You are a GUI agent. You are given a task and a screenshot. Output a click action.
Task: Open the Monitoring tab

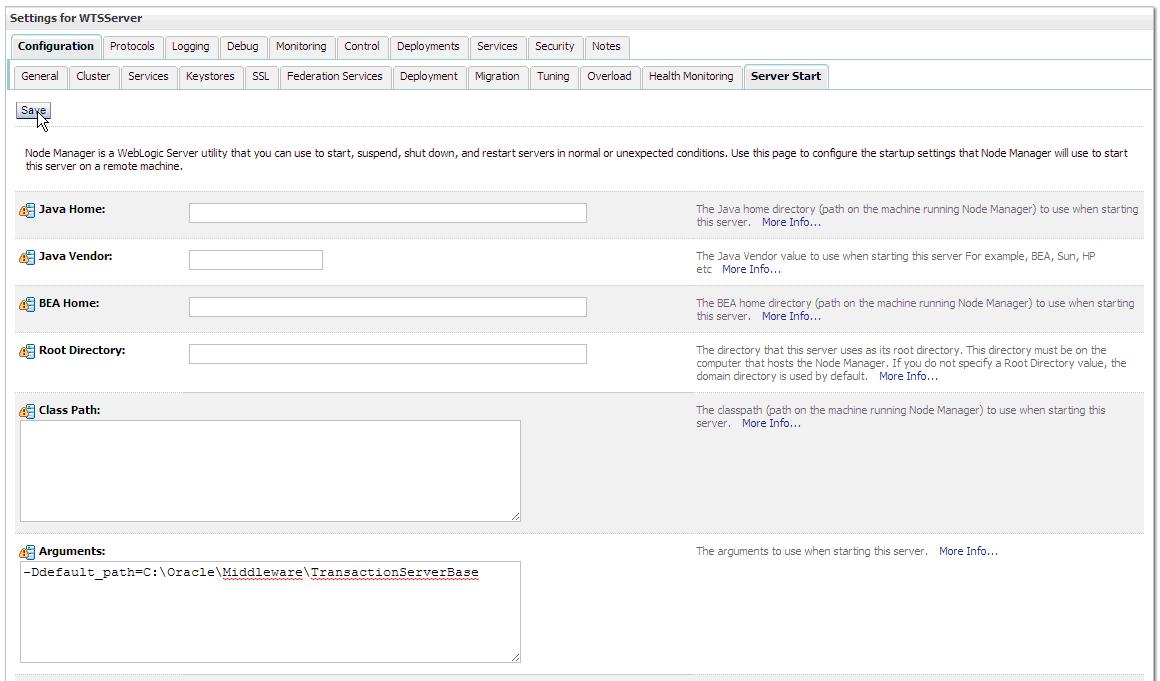pos(301,47)
